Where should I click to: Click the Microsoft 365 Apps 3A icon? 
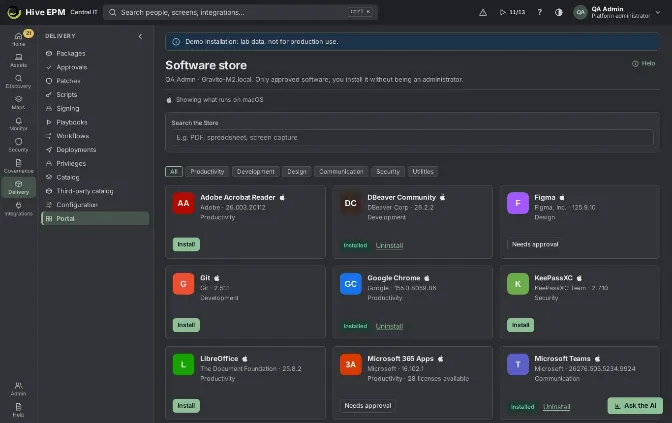351,364
